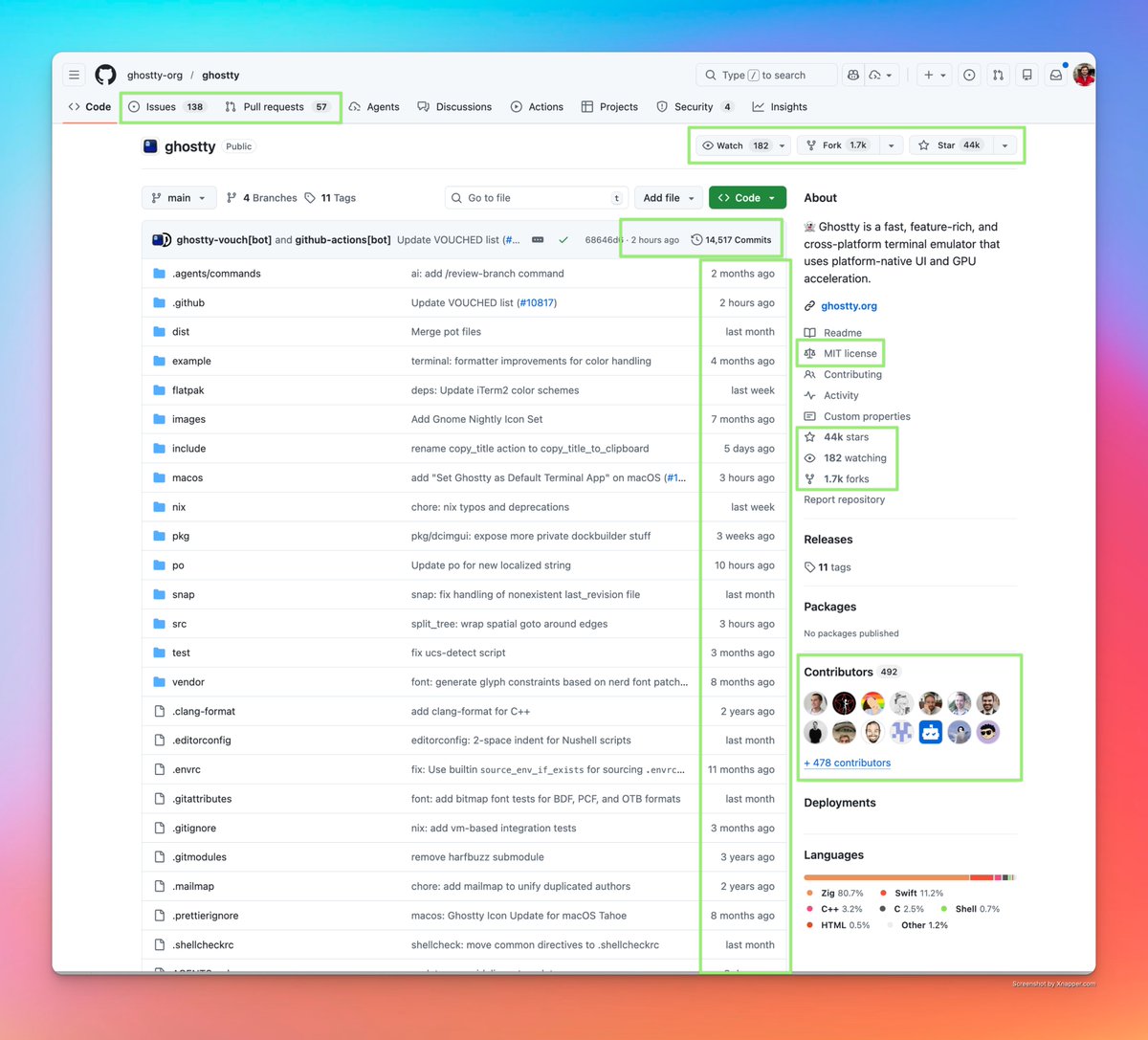Open pull requests icon in top bar

coord(998,75)
